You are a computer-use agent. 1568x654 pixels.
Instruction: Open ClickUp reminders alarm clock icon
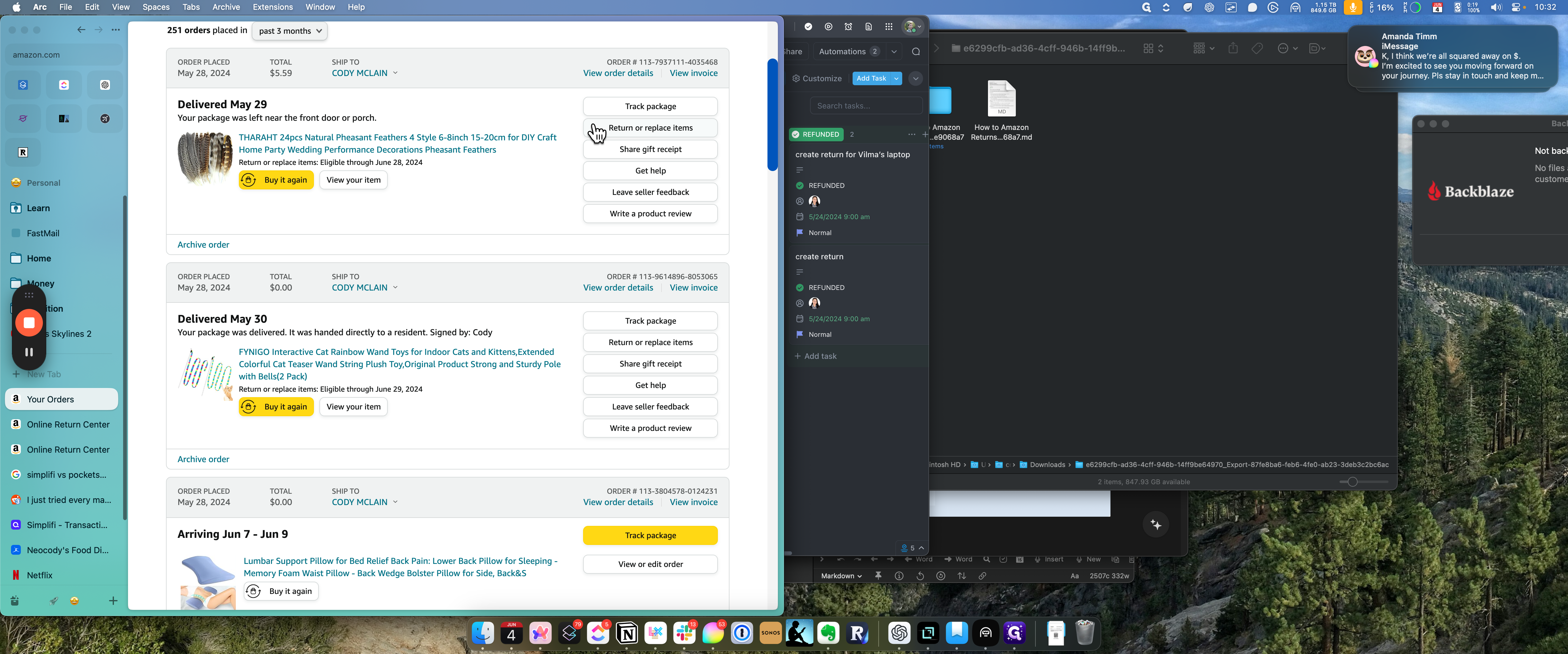point(848,27)
